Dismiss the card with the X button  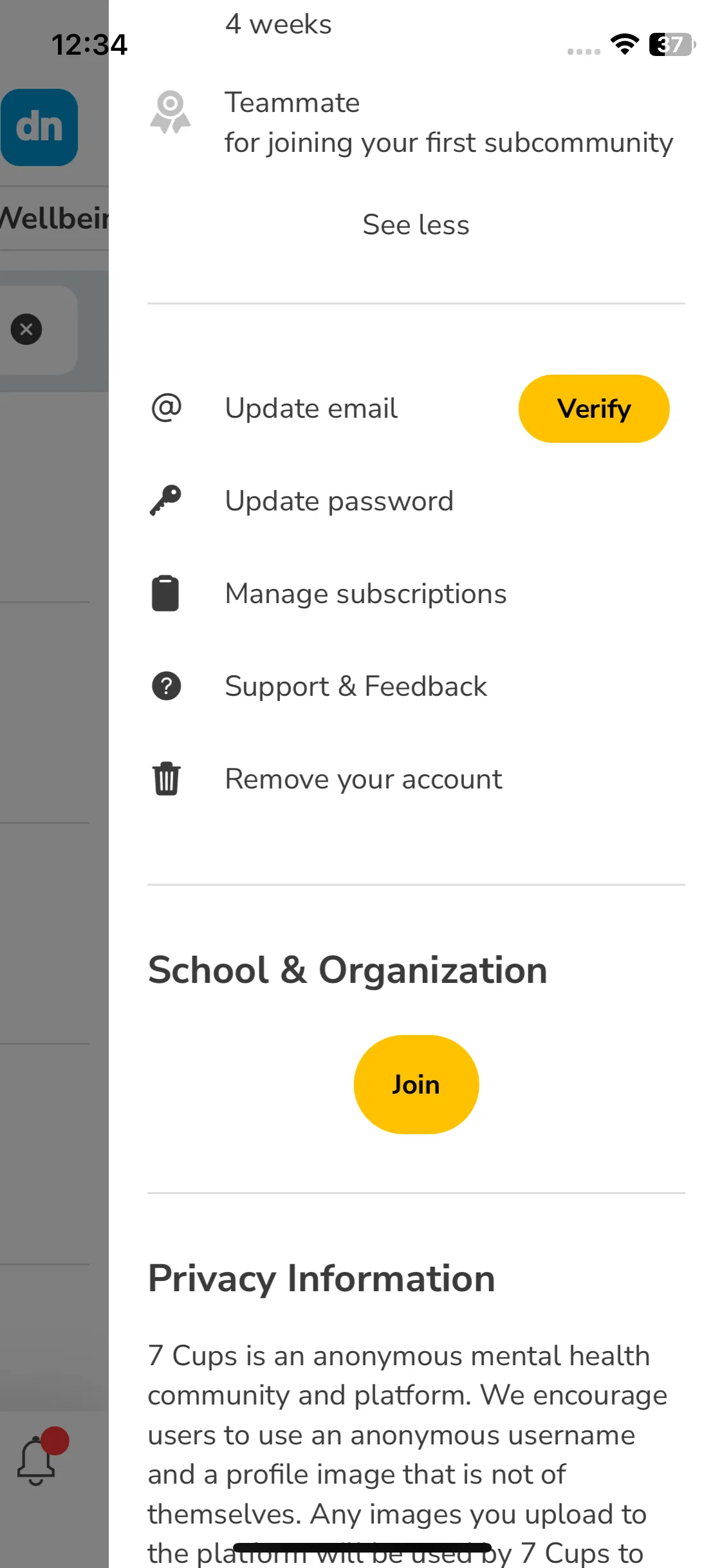coord(26,330)
